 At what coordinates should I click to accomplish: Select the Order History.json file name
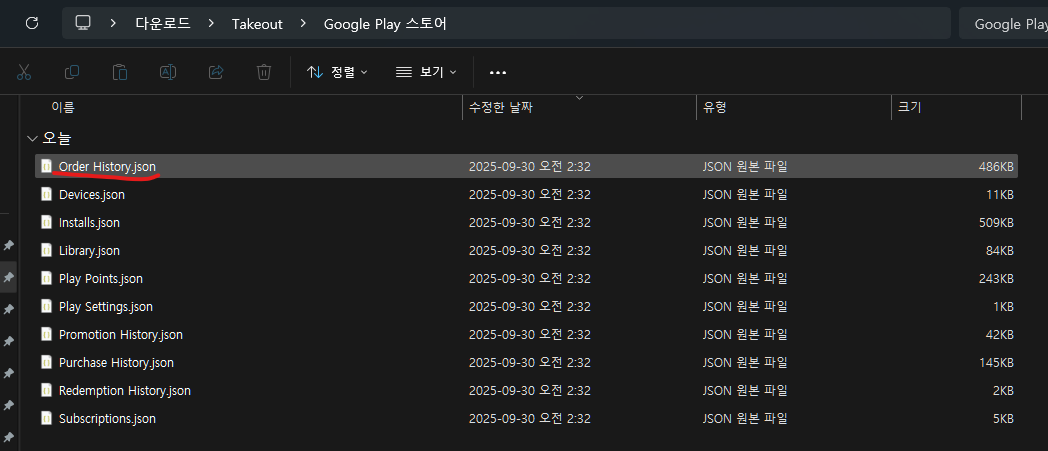(x=107, y=166)
